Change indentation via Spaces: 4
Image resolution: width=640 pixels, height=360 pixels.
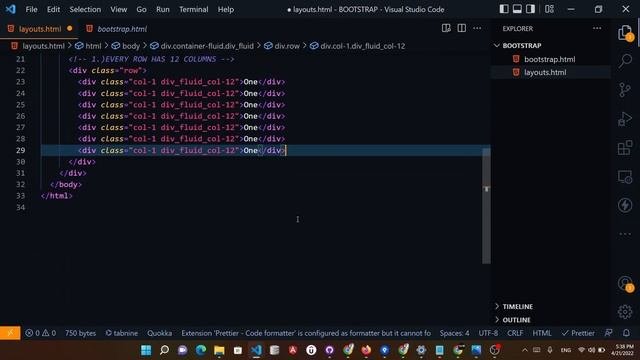454,333
